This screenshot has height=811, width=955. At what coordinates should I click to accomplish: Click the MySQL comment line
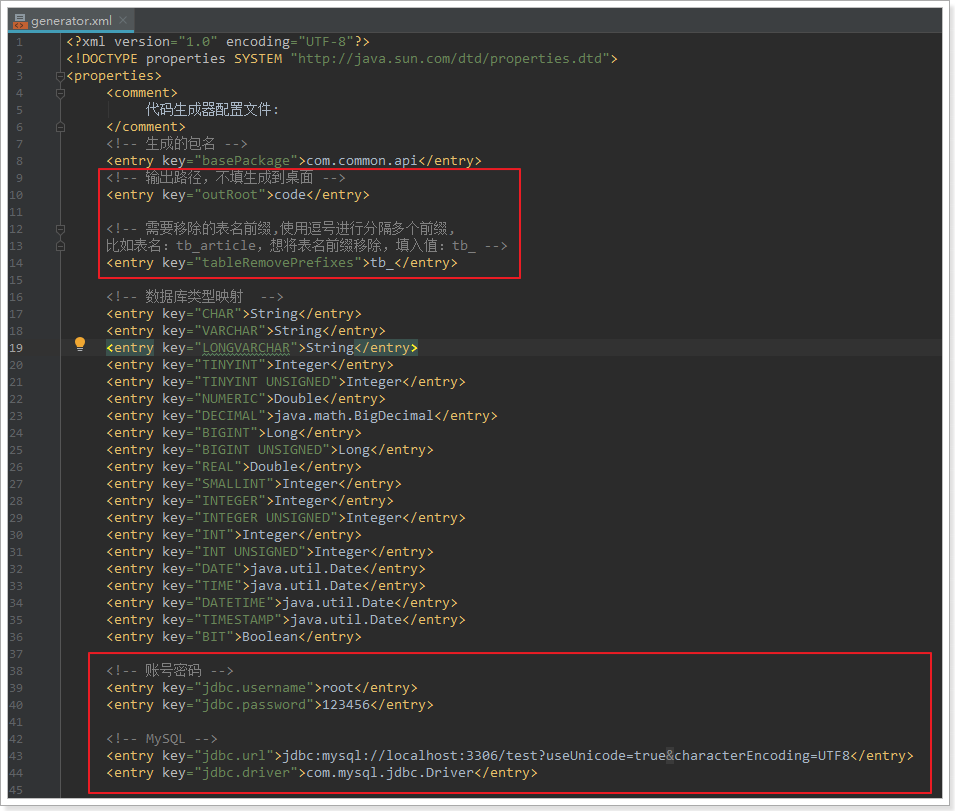(x=162, y=739)
